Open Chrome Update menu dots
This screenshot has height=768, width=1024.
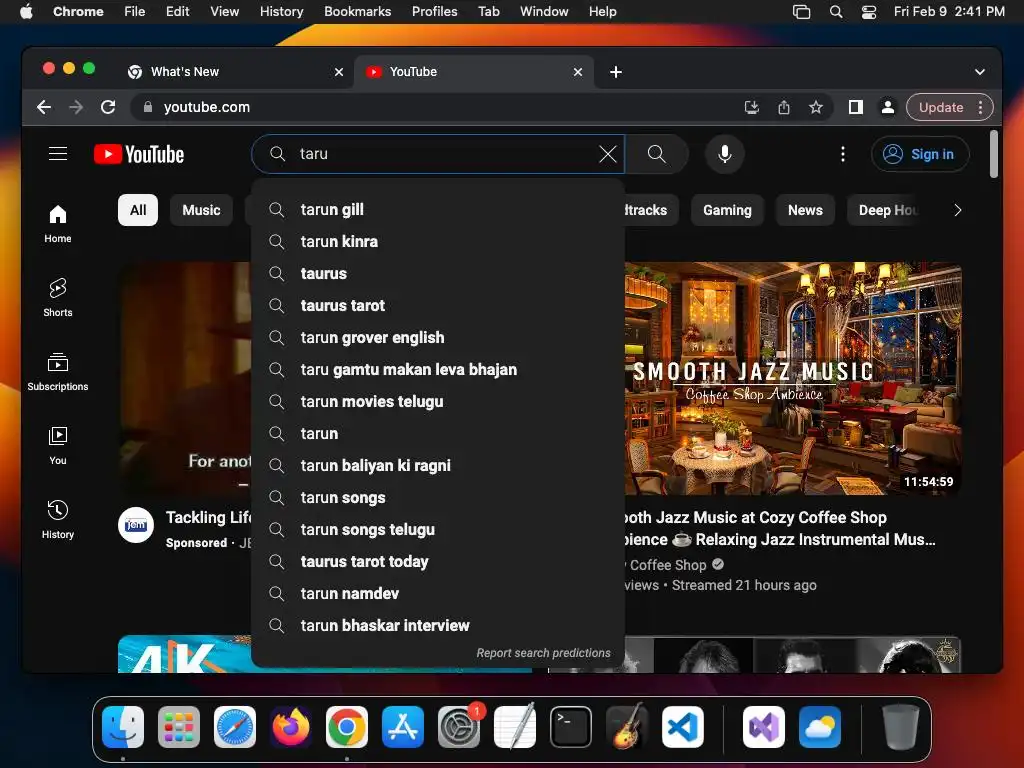pos(980,107)
